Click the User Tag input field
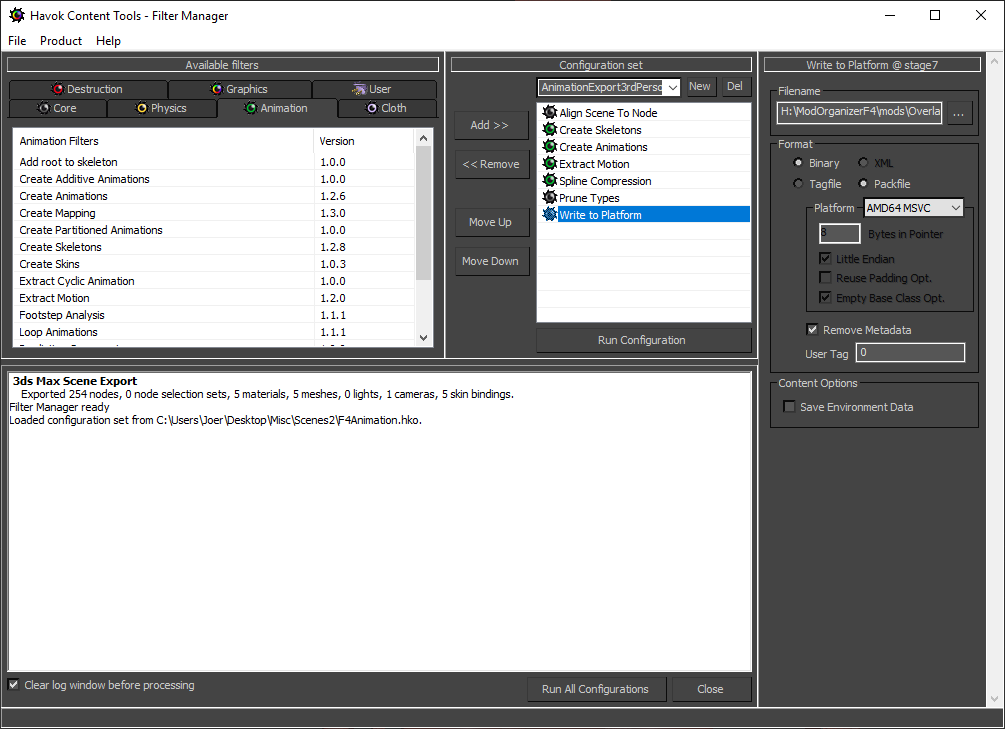This screenshot has width=1005, height=729. point(910,353)
